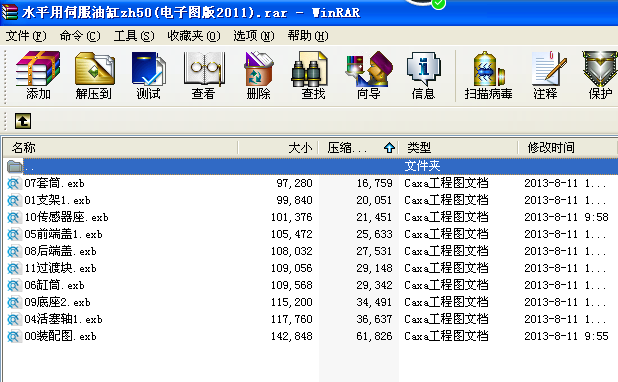Select file name 10传感器座.exb

[x=66, y=217]
